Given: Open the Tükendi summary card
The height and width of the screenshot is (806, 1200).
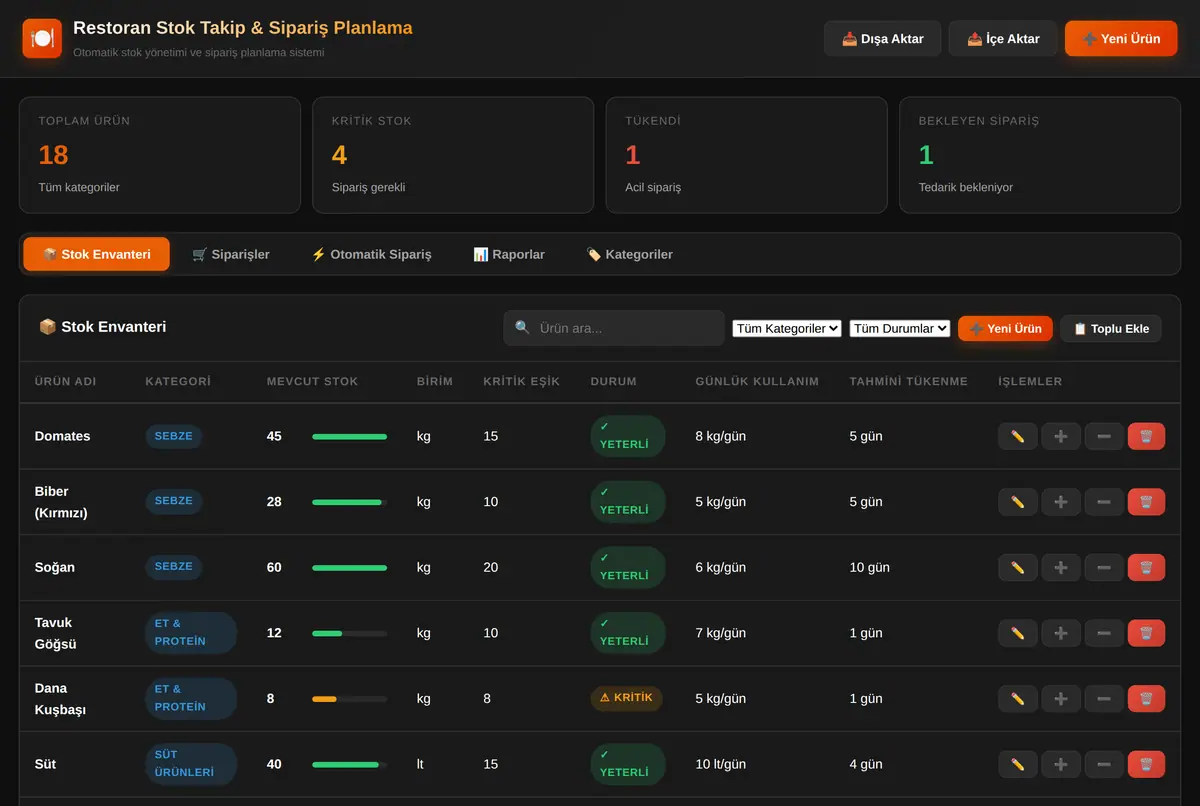Looking at the screenshot, I should pyautogui.click(x=746, y=155).
